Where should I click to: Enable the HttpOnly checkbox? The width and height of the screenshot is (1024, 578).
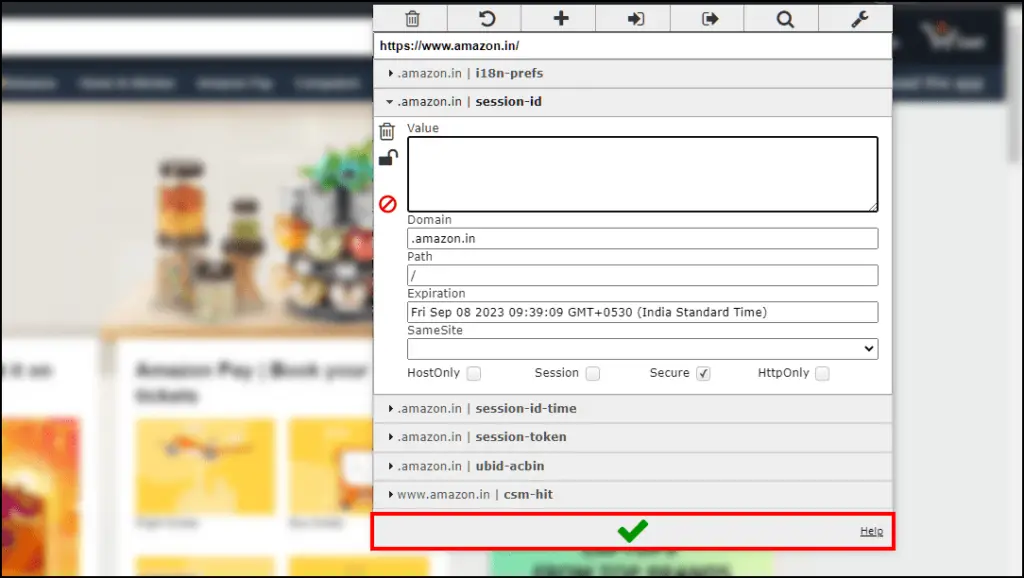822,374
